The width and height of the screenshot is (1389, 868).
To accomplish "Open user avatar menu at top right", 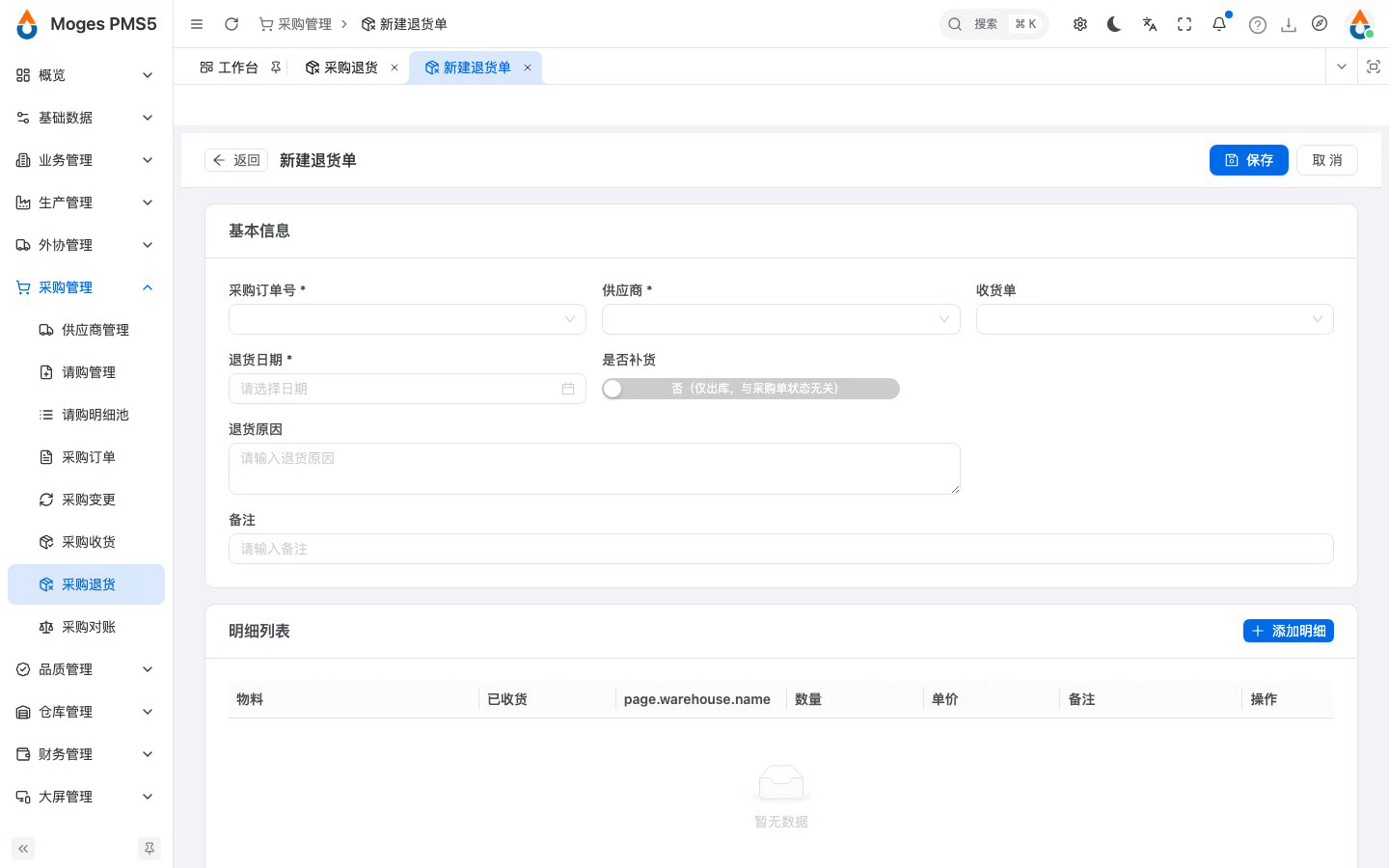I will click(x=1360, y=24).
